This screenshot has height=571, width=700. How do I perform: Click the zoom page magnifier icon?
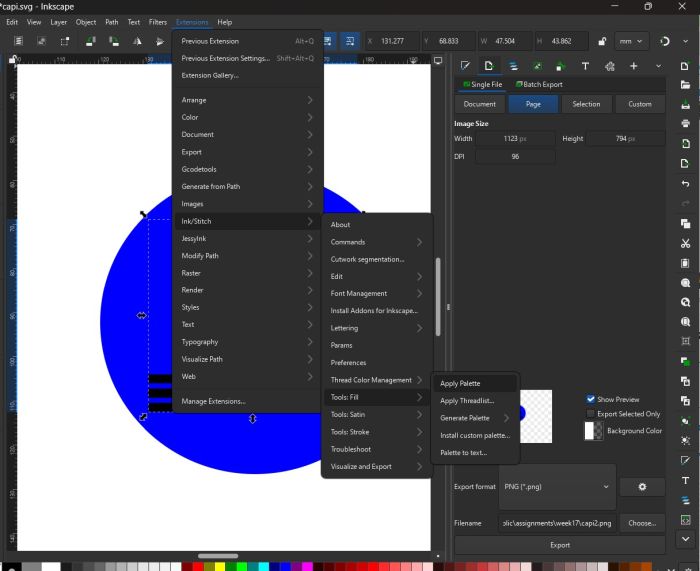coord(685,322)
